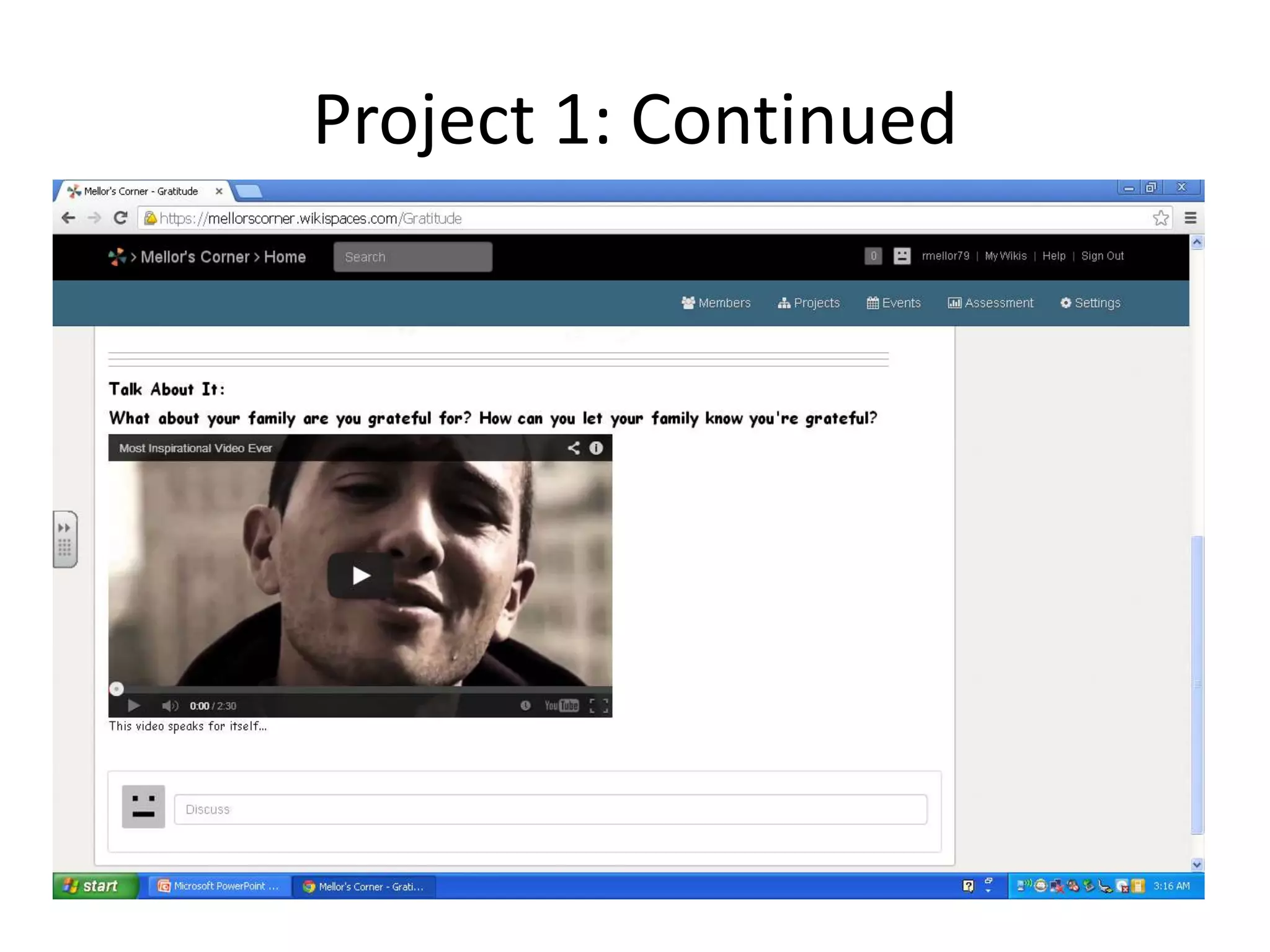Screen dimensions: 1270x952
Task: Click the avatar beside the Discuss box
Action: point(143,807)
